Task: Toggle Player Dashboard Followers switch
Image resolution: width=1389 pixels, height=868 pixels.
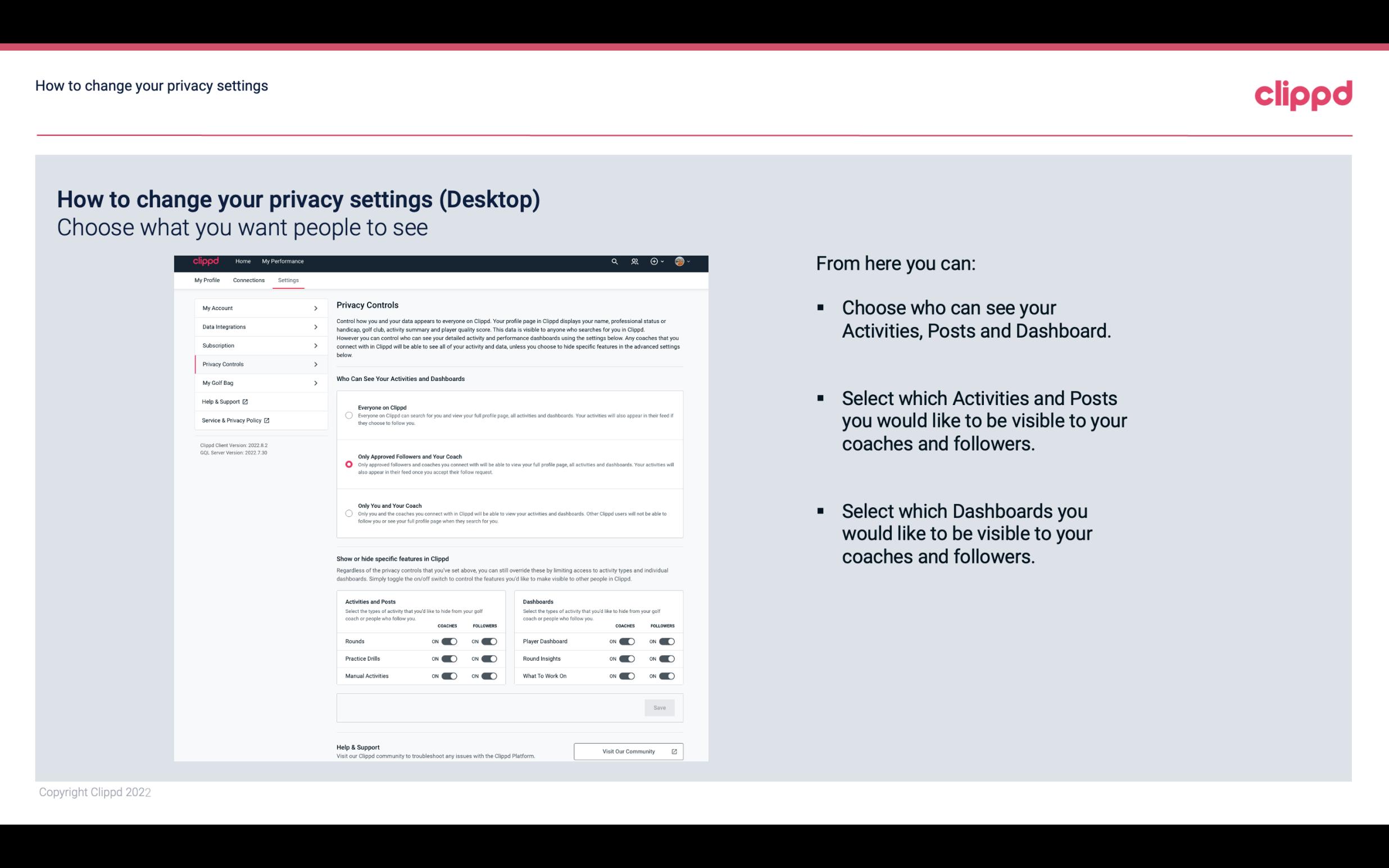Action: [x=666, y=640]
